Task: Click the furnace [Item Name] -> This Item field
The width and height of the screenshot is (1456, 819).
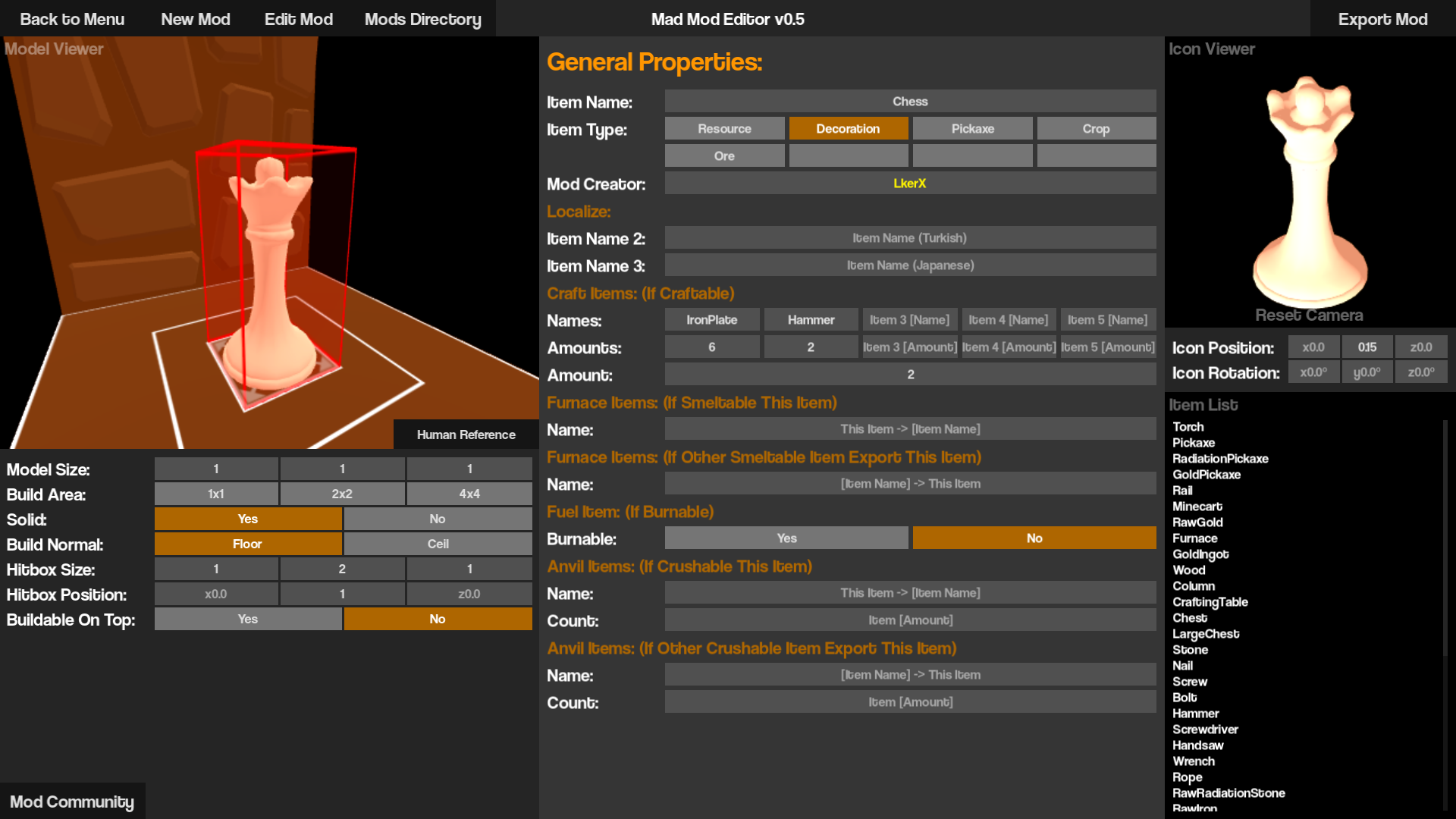Action: point(910,484)
